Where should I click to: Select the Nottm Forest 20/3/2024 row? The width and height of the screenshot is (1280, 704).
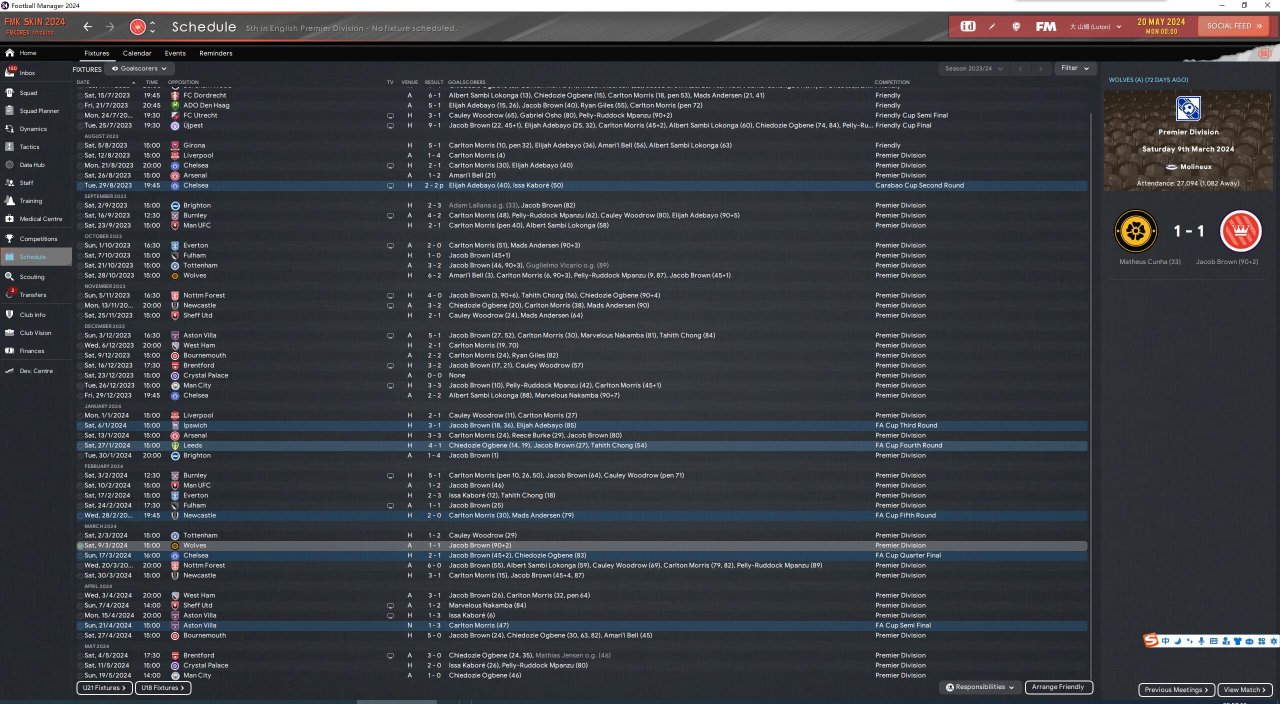coord(581,565)
